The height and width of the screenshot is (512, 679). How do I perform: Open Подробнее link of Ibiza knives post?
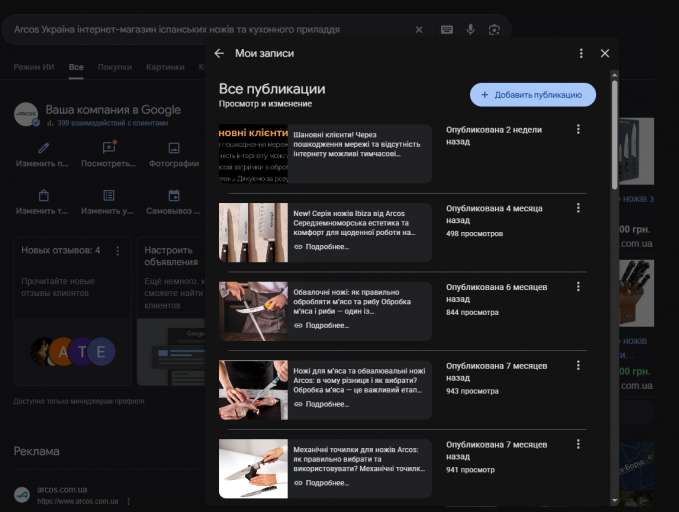pos(321,247)
